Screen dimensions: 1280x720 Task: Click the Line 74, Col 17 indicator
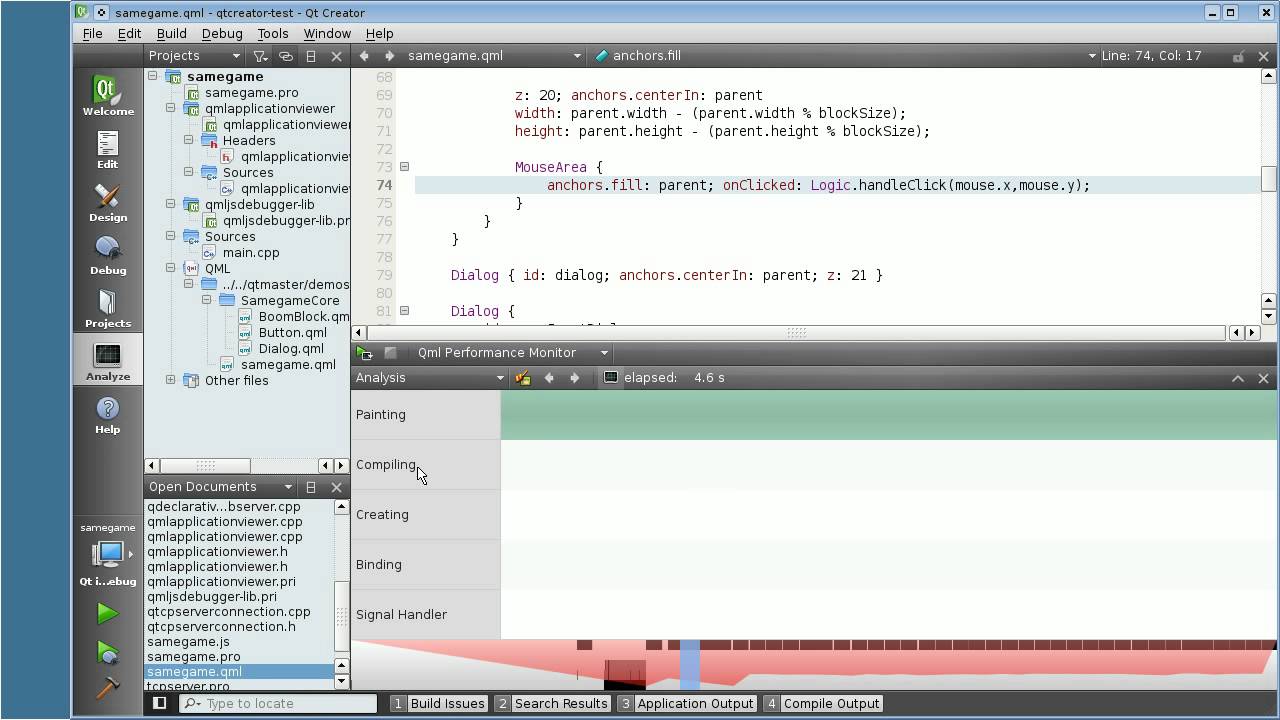coord(1151,56)
